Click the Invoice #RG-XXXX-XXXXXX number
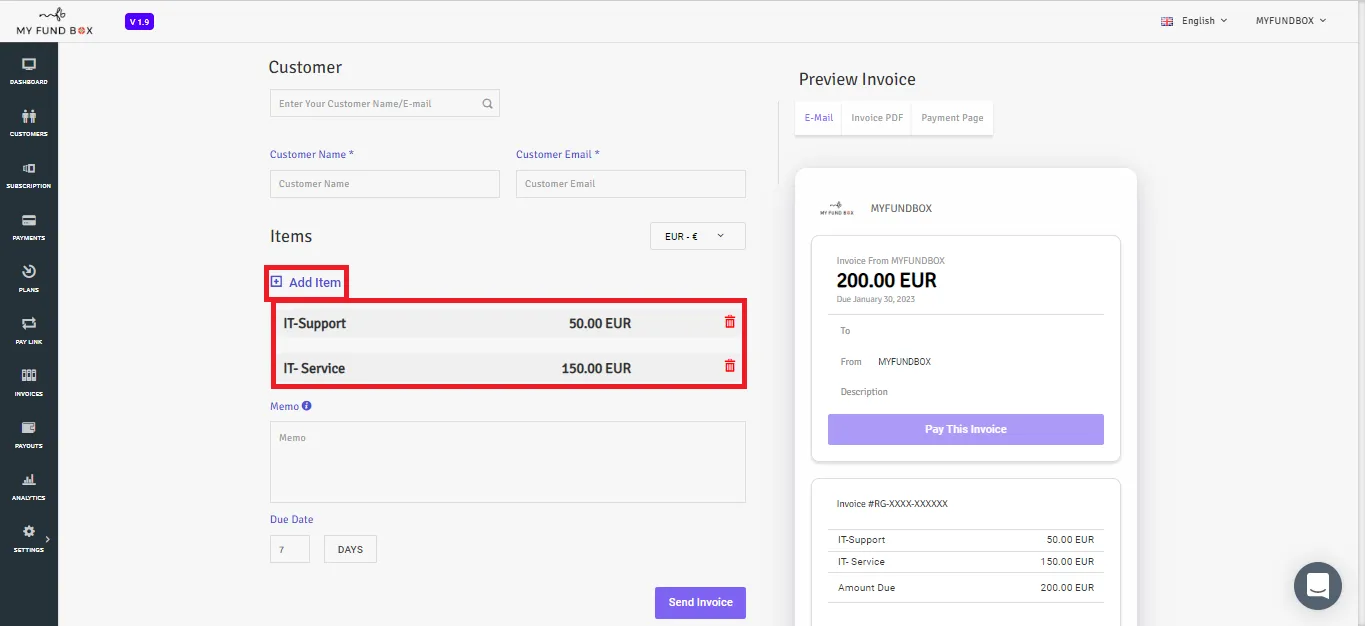Viewport: 1365px width, 626px height. (892, 504)
